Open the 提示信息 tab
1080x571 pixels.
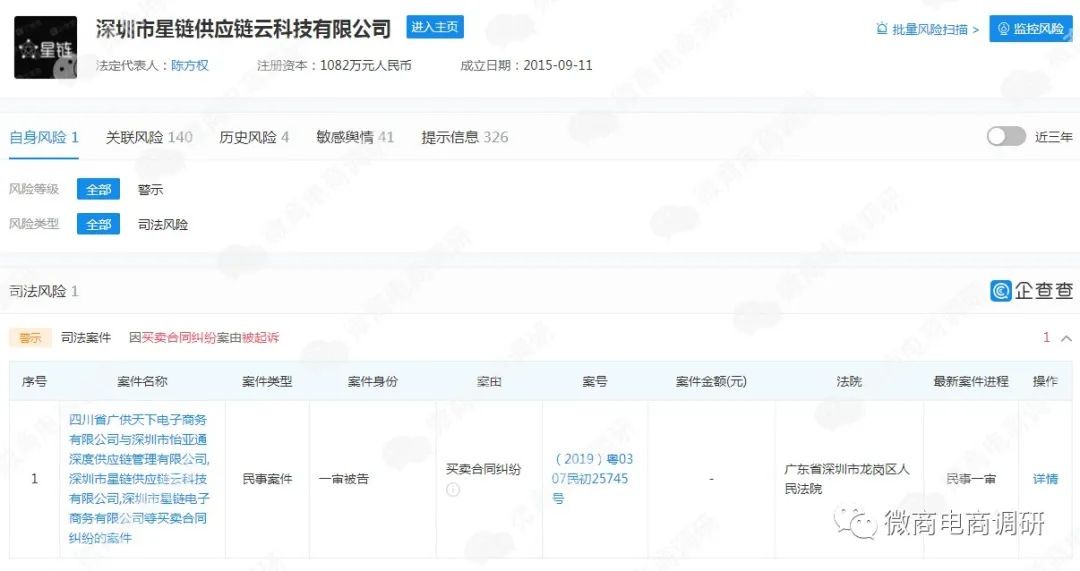[464, 137]
